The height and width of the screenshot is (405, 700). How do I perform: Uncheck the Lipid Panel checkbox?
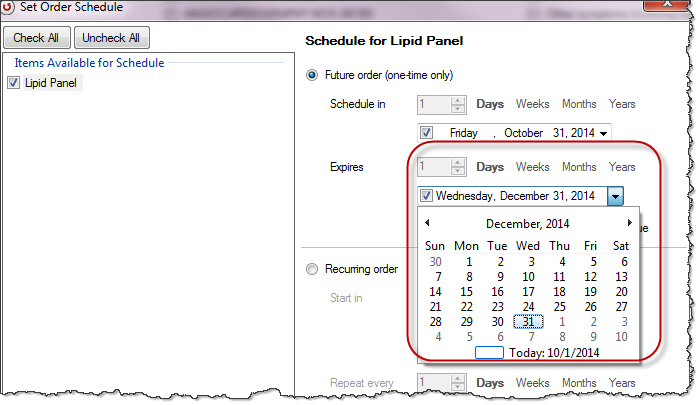tap(13, 83)
